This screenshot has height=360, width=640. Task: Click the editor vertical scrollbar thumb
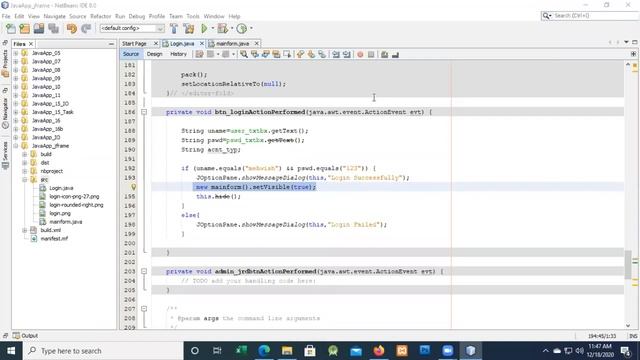point(628,264)
